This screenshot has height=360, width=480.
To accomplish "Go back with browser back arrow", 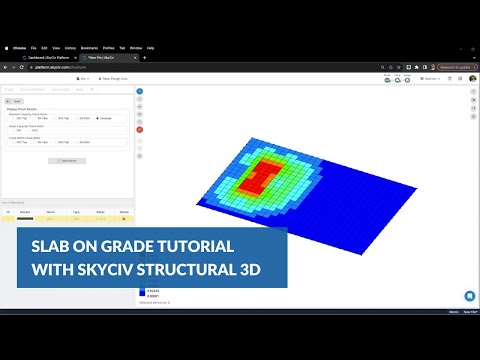I will pyautogui.click(x=5, y=67).
